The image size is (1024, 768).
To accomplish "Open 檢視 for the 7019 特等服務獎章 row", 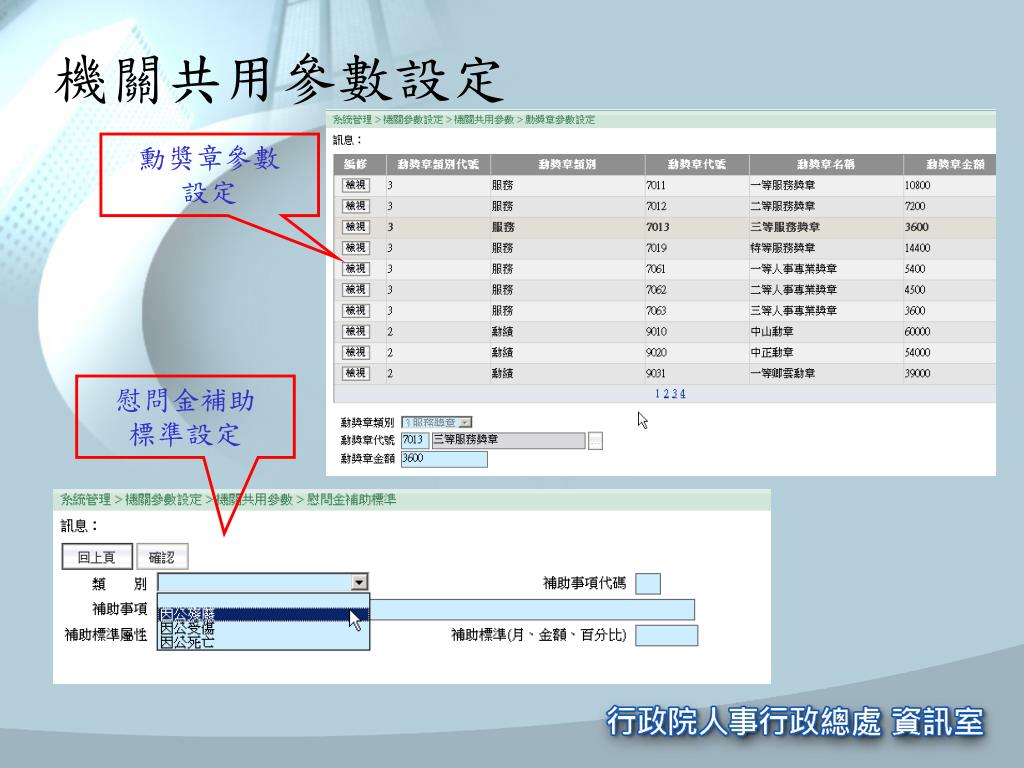I will point(355,248).
